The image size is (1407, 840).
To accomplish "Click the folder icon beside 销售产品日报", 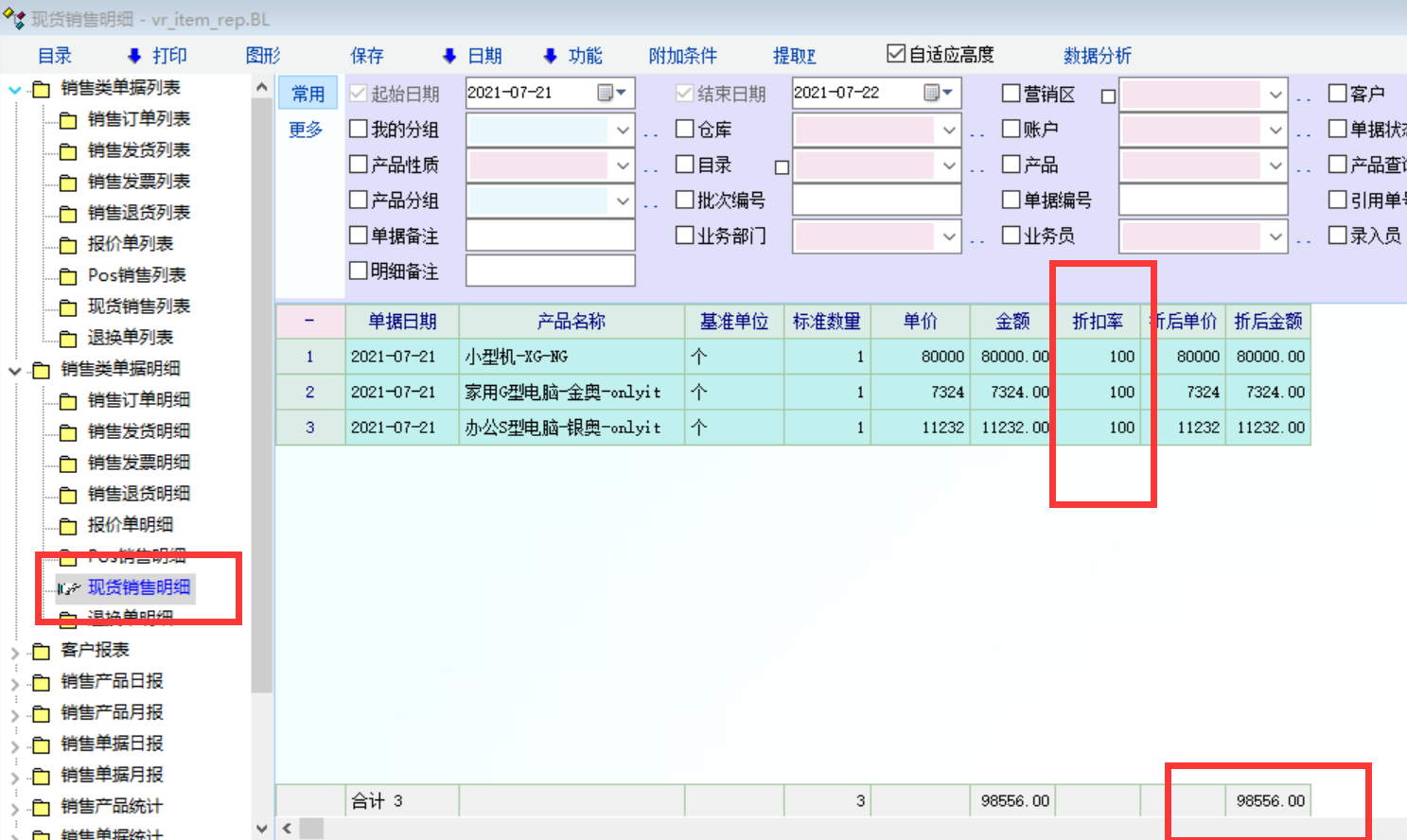I will (41, 682).
